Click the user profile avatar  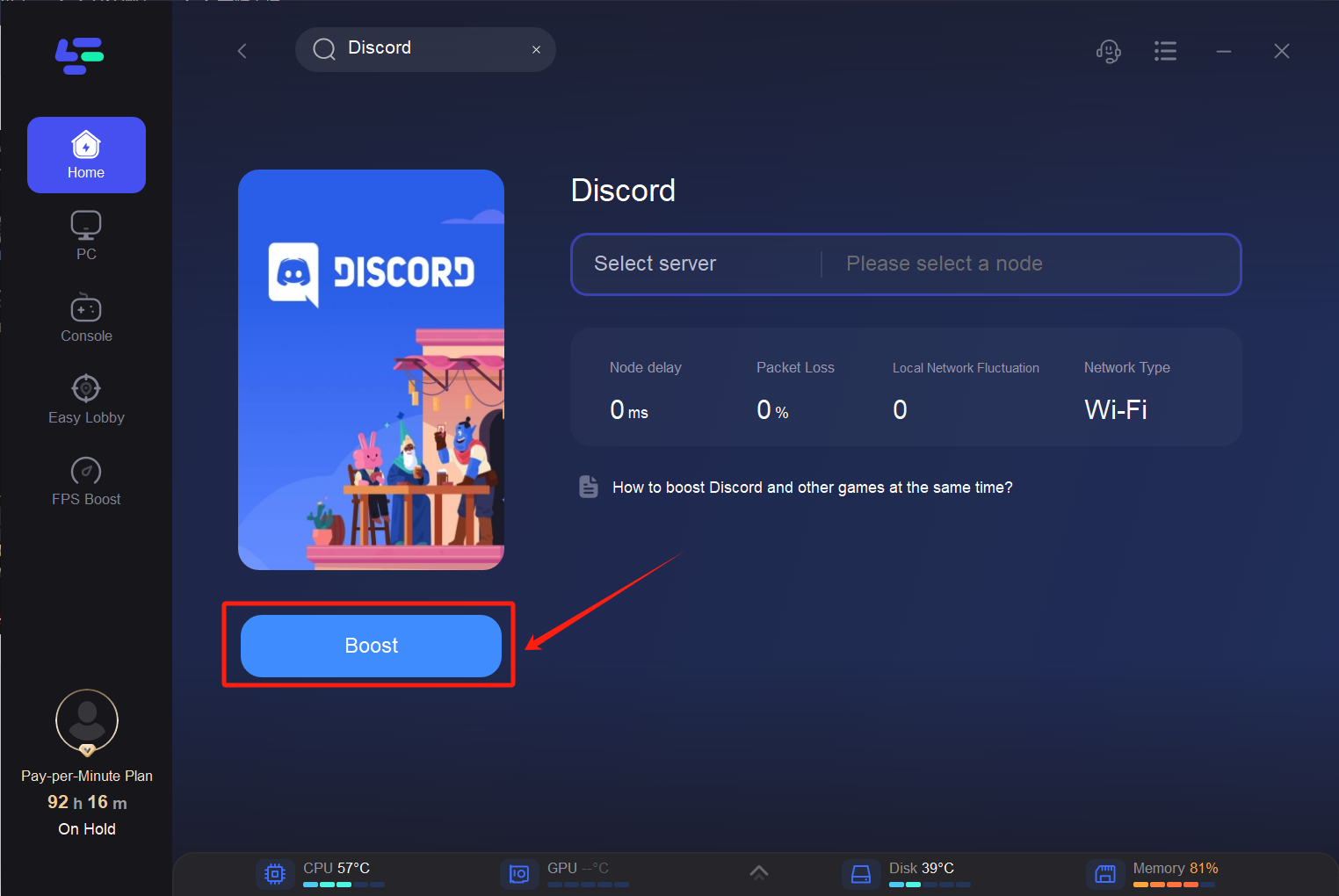coord(87,720)
